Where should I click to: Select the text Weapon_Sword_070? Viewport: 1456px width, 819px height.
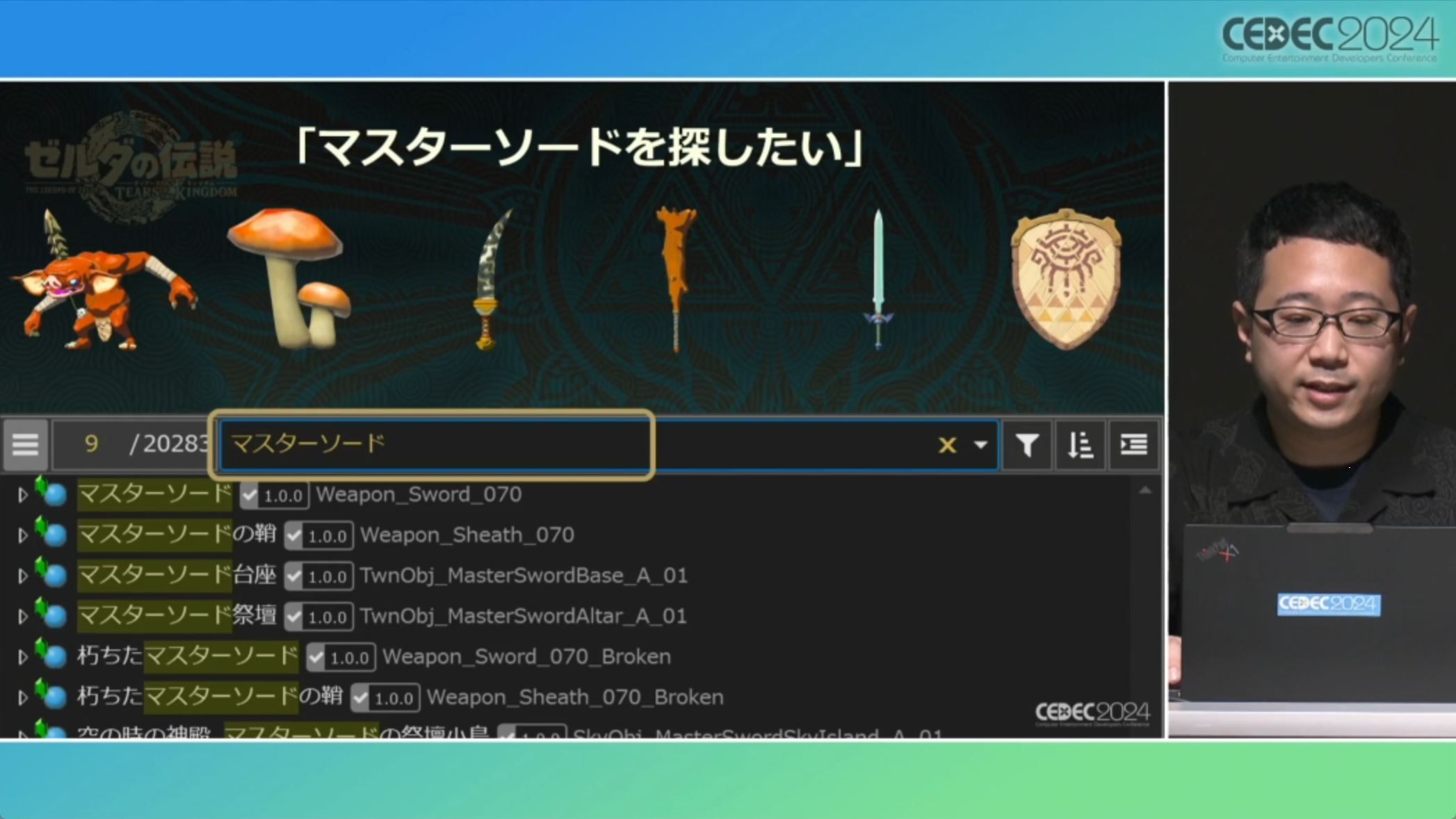pos(419,494)
